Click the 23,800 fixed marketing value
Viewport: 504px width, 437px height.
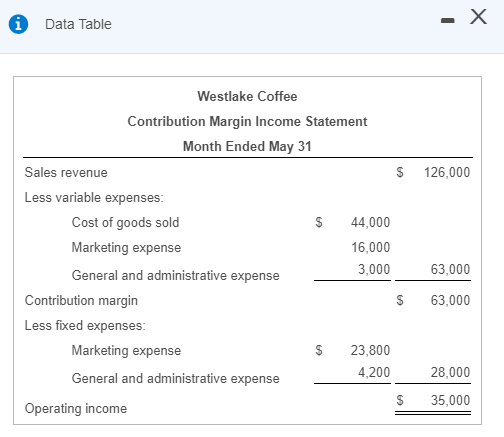coord(370,350)
